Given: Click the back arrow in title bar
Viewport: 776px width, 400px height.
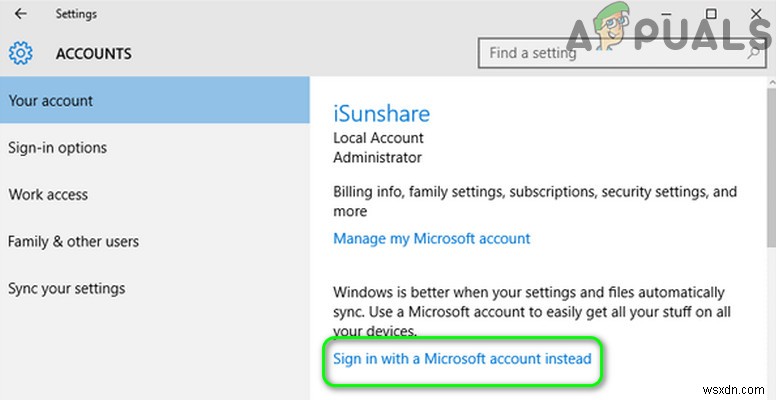Looking at the screenshot, I should tap(21, 14).
